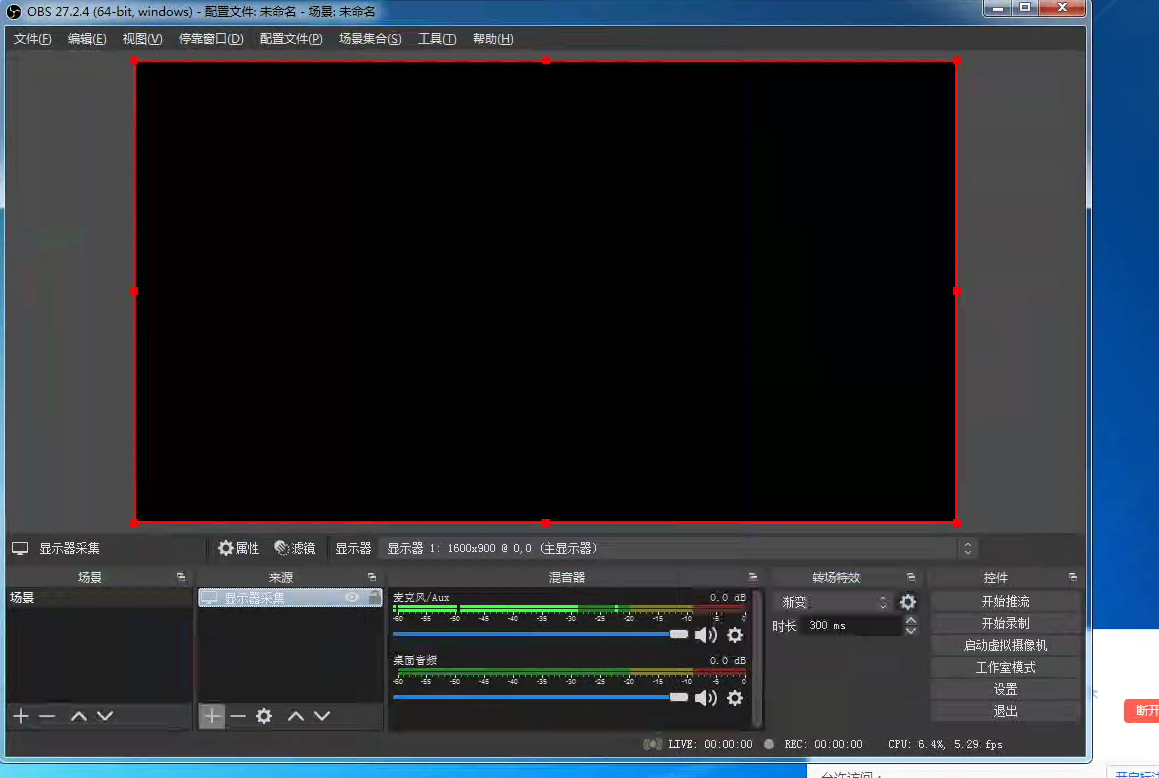Open the 显示器 display selection dropdown

point(678,548)
